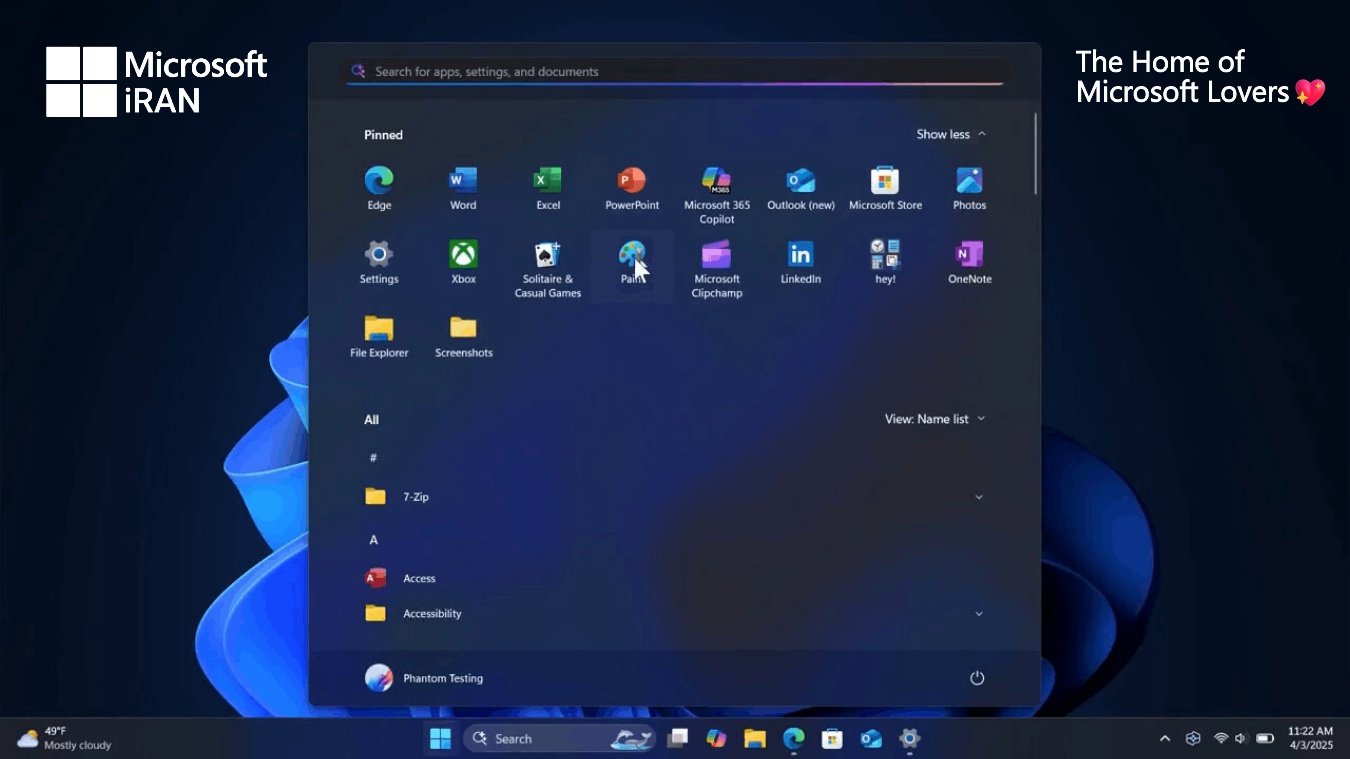Click the Start menu scrollbar

pyautogui.click(x=1035, y=153)
